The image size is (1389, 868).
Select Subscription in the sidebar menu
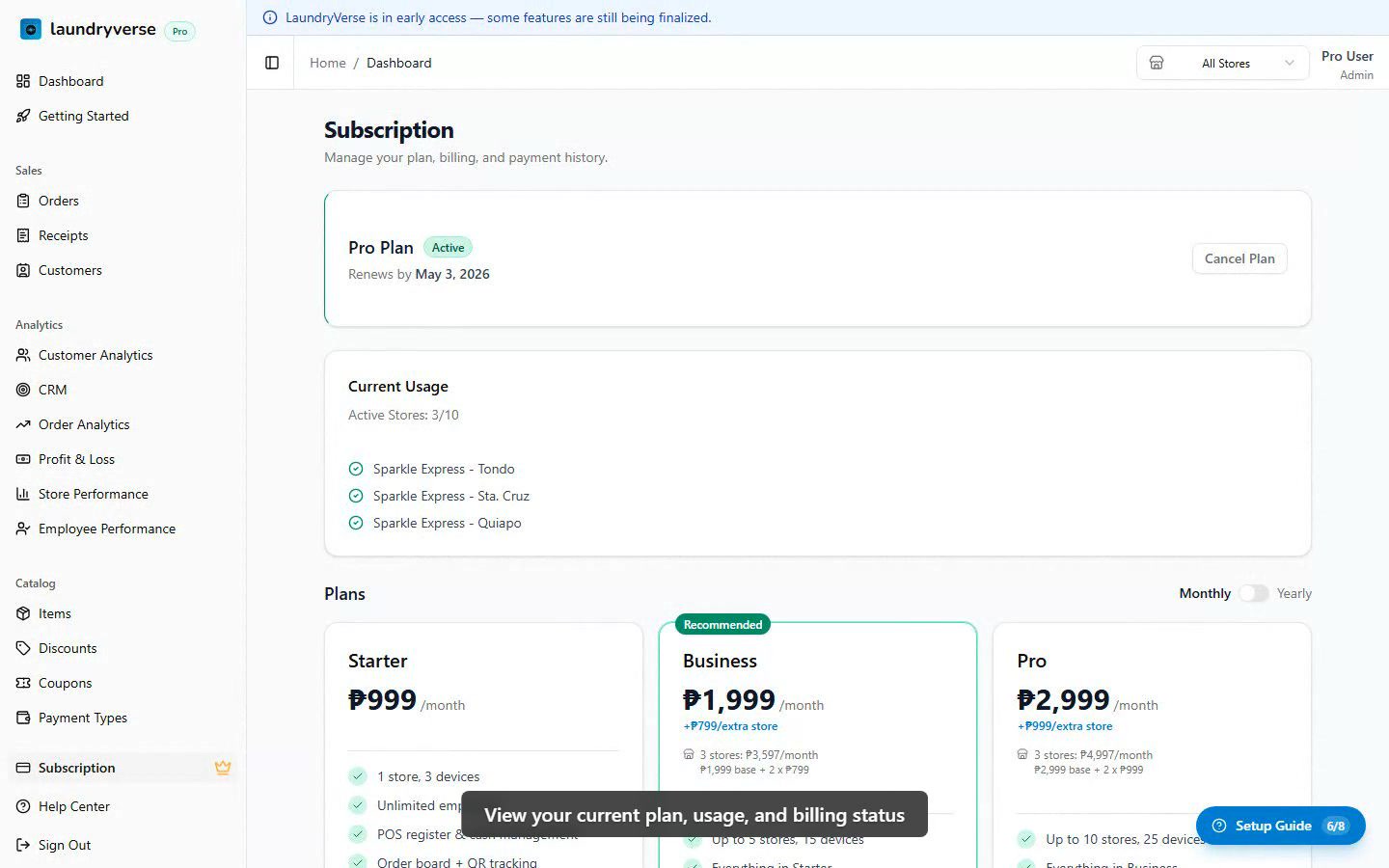point(77,768)
